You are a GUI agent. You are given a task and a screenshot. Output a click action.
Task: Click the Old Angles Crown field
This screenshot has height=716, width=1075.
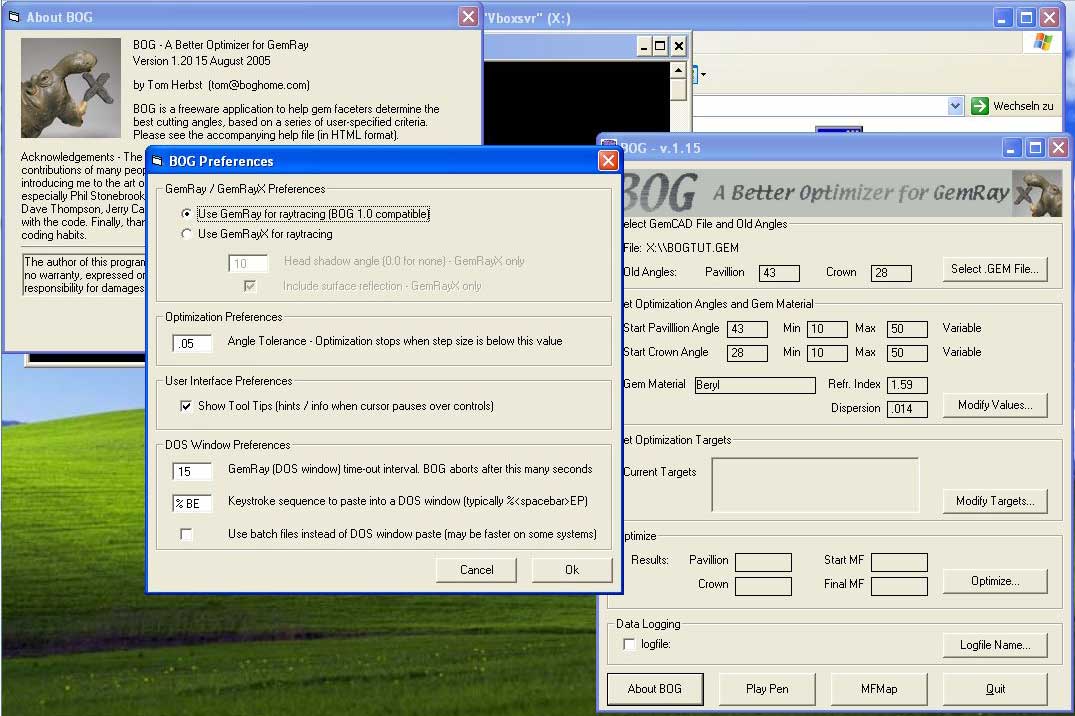891,273
